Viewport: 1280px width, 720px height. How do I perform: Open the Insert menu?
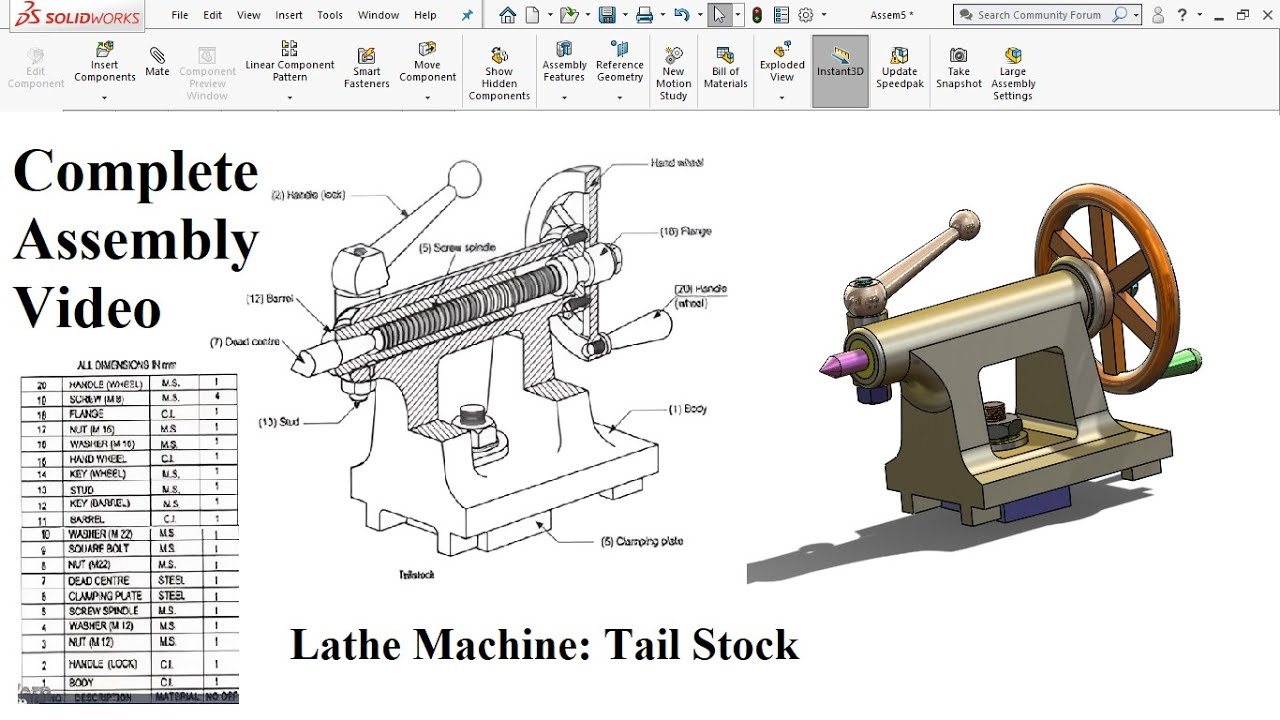pyautogui.click(x=289, y=15)
